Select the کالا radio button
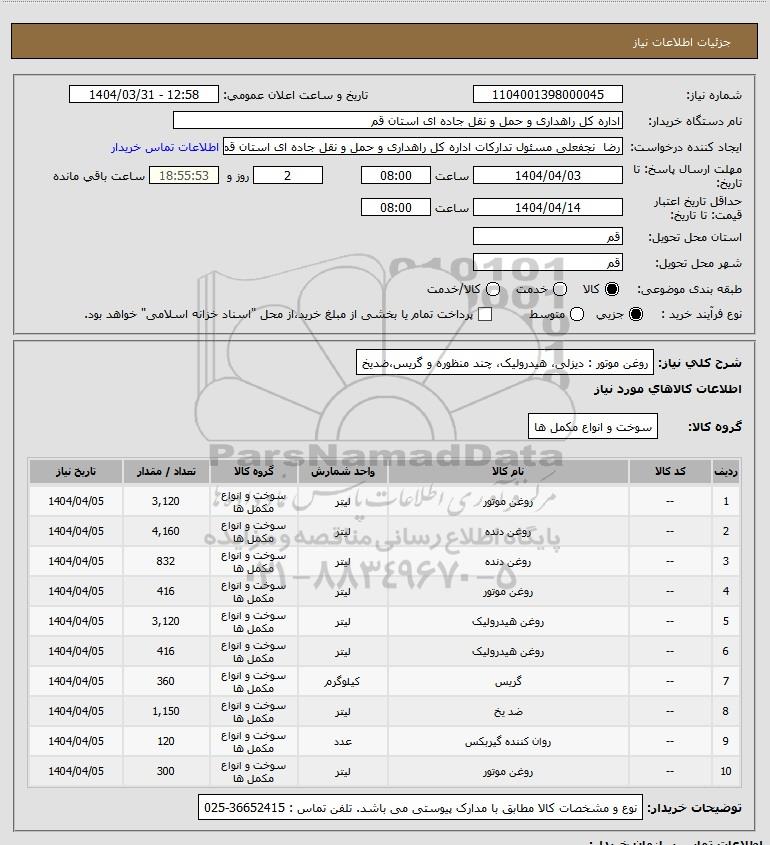770x845 pixels. pyautogui.click(x=612, y=289)
